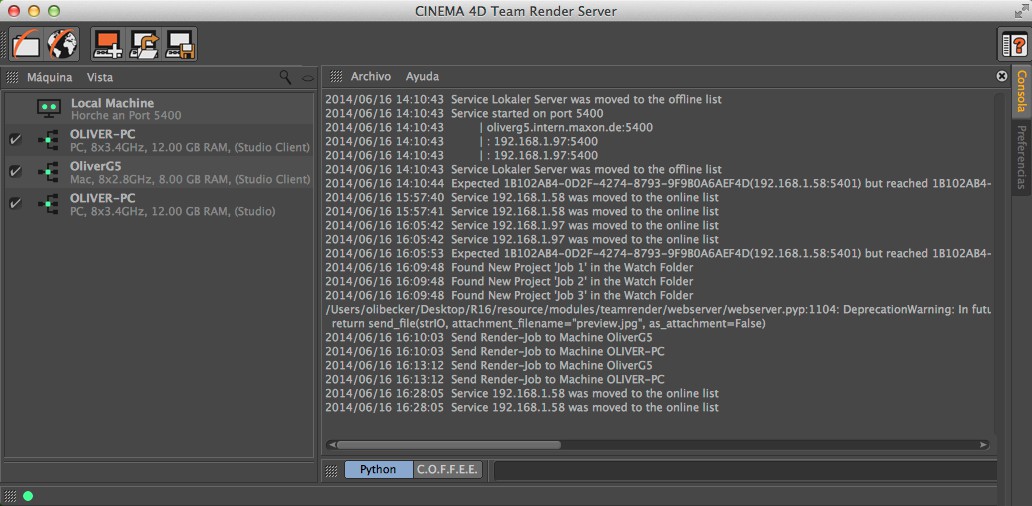Click the Add Machine toolbar icon

(x=108, y=44)
